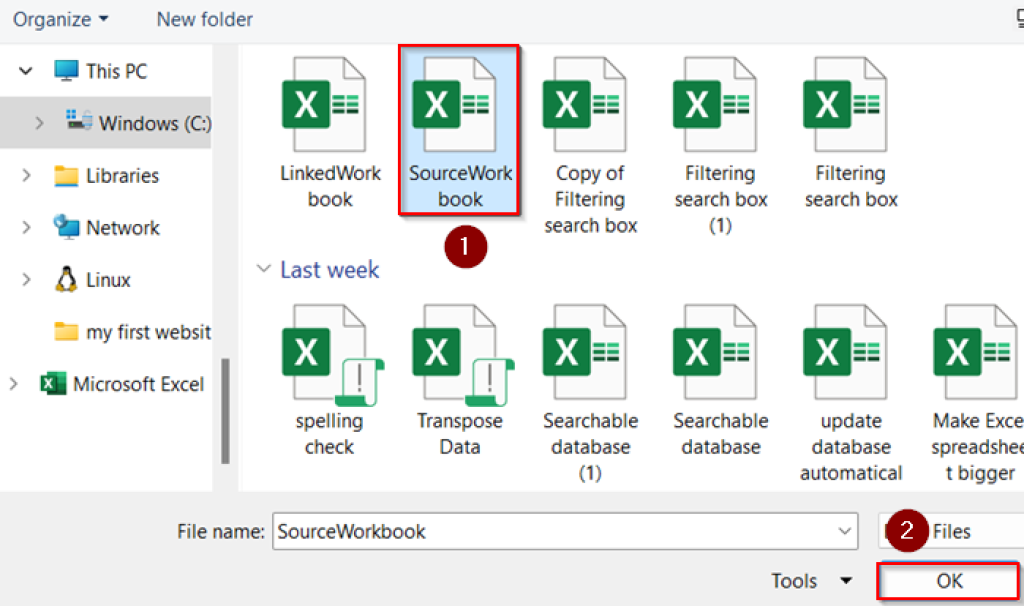Open the Tools dropdown
The image size is (1024, 606).
click(x=814, y=581)
